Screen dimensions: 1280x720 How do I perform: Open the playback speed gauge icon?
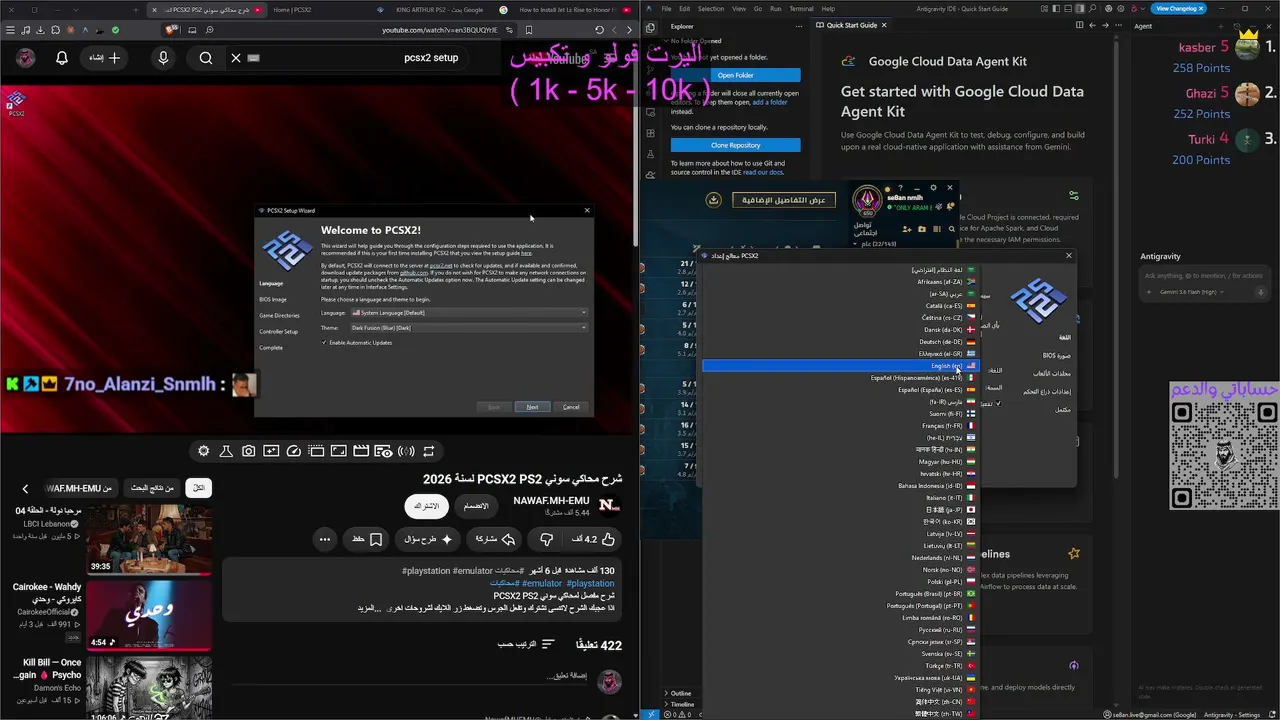tap(293, 451)
